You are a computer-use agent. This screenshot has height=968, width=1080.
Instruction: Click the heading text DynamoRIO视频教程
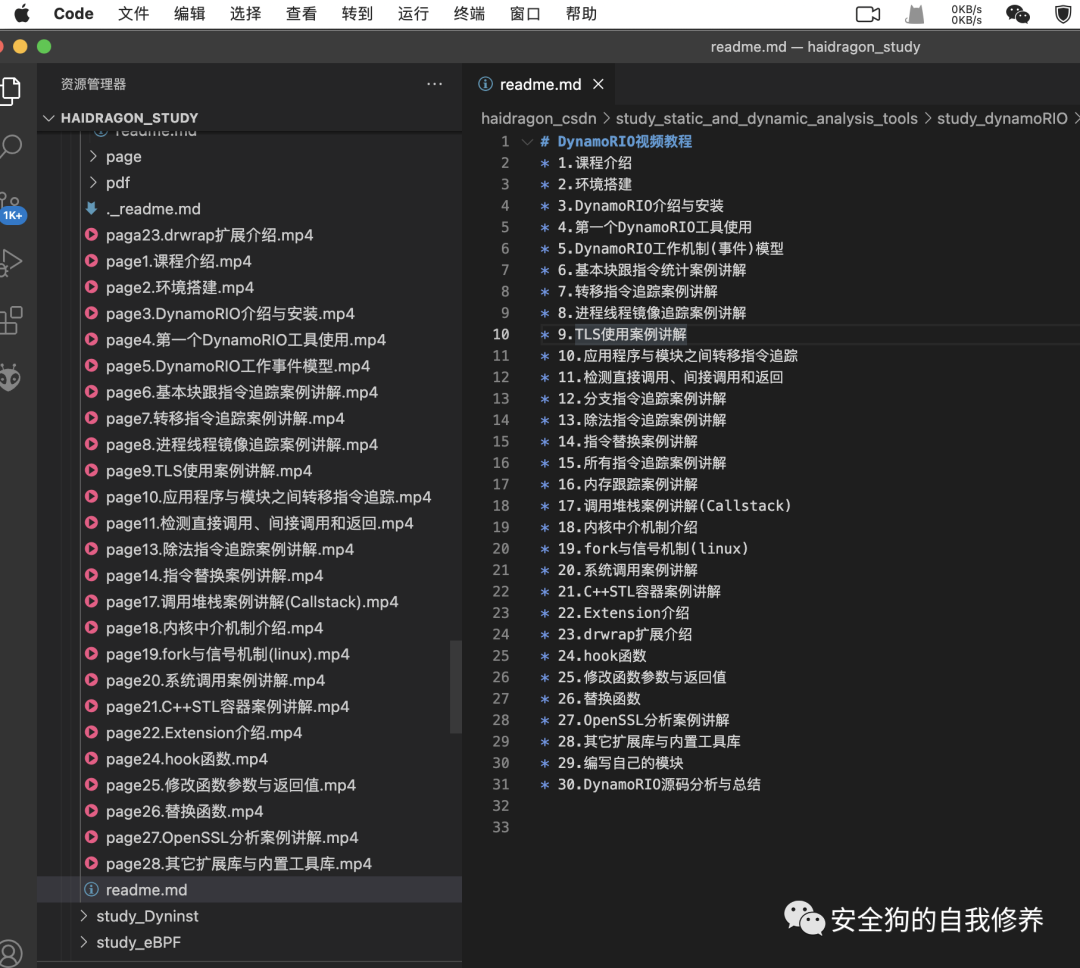[624, 141]
